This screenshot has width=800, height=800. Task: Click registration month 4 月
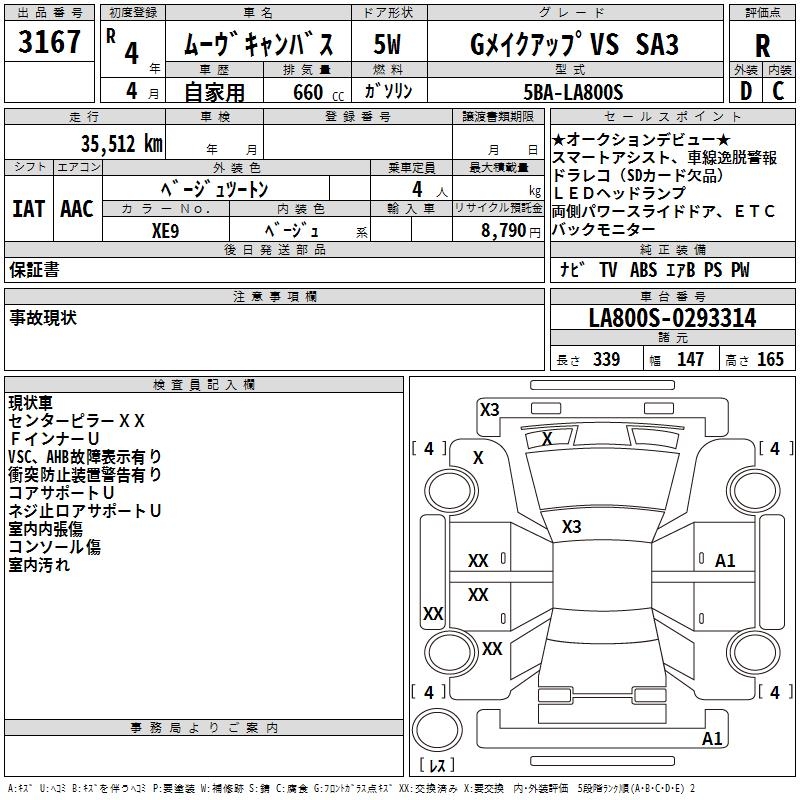pos(142,92)
